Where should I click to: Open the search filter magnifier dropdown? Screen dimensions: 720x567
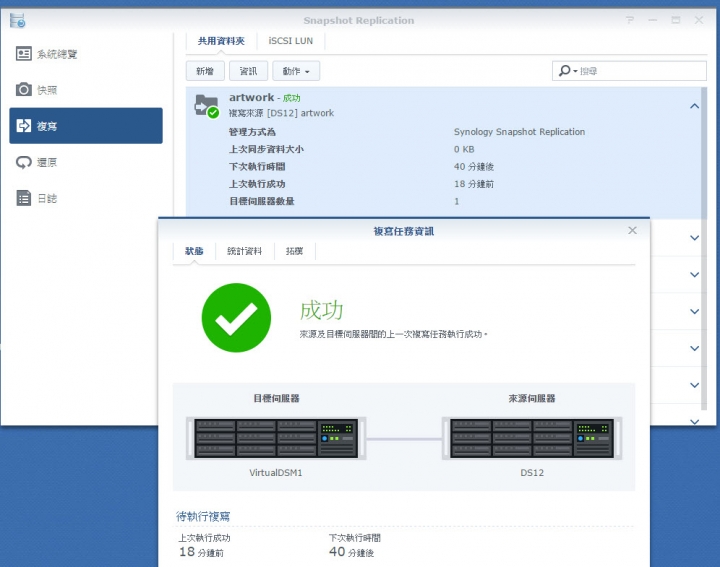click(568, 71)
